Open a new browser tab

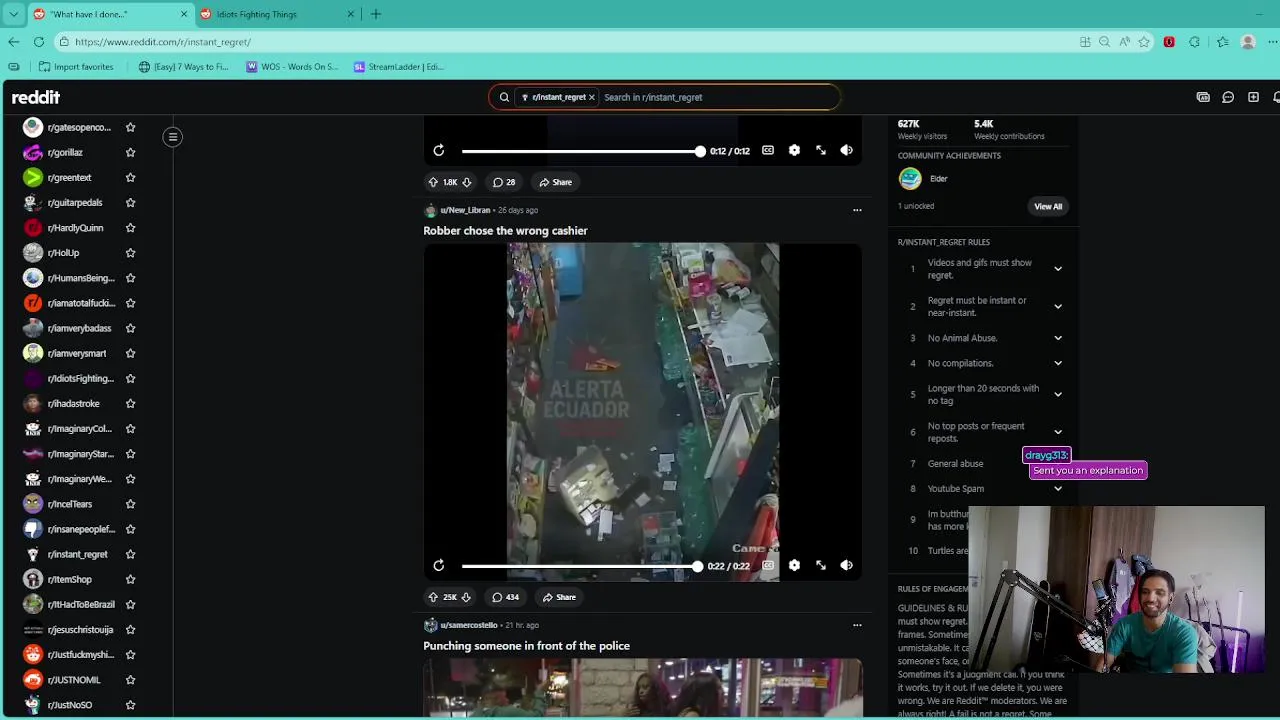pos(376,14)
